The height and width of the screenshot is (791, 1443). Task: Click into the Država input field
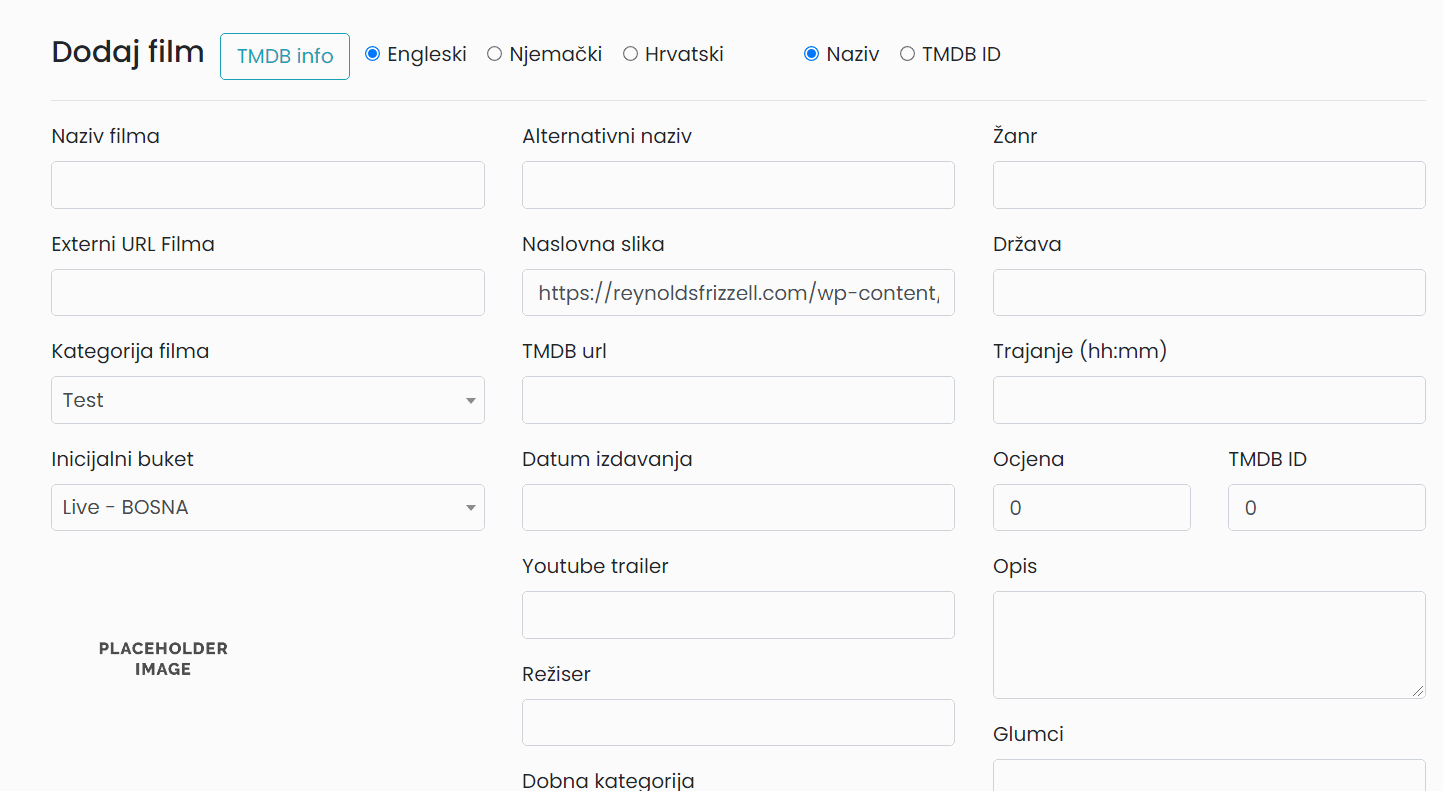[1209, 292]
